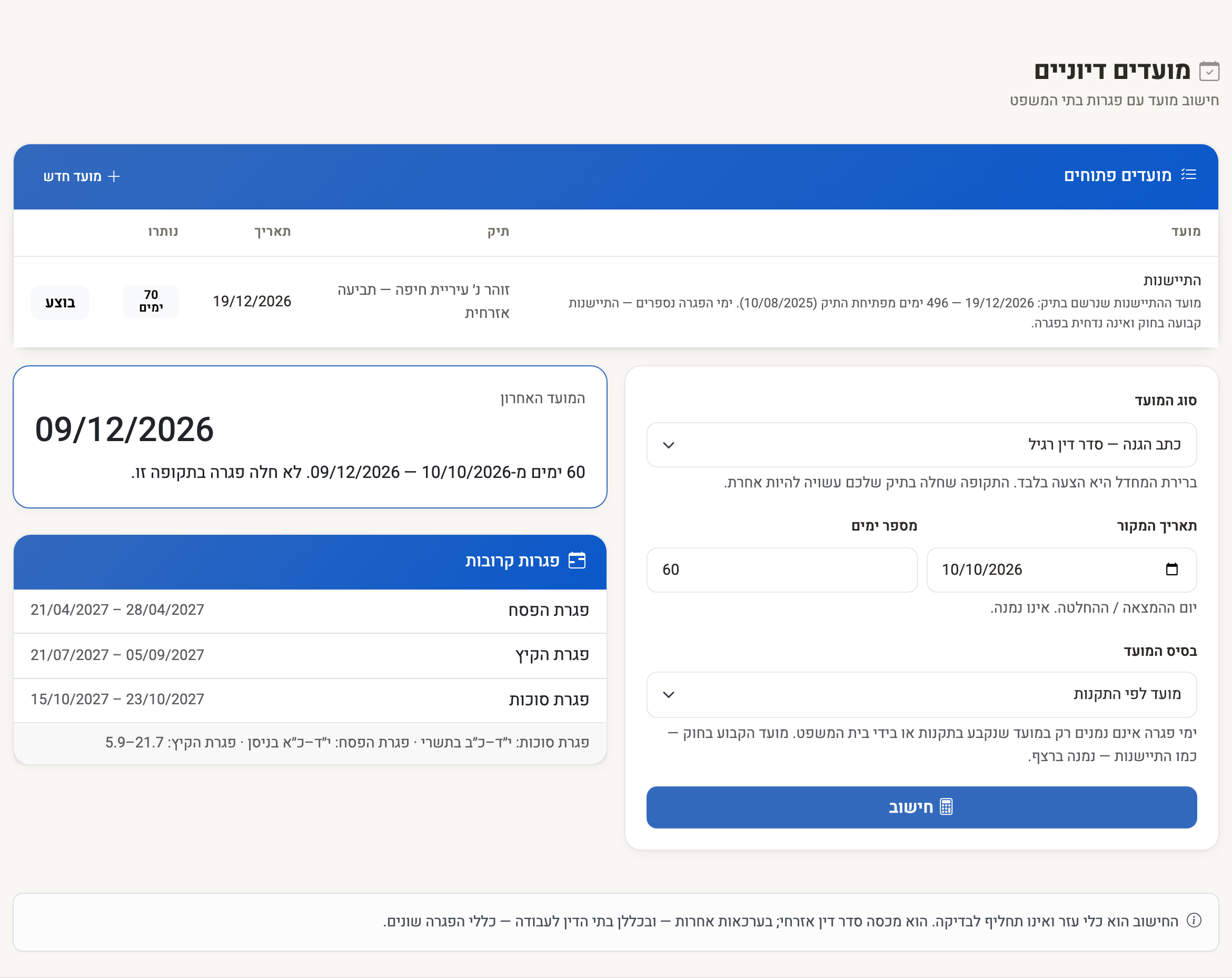Click the תאריך column header
1232x978 pixels.
pos(273,232)
